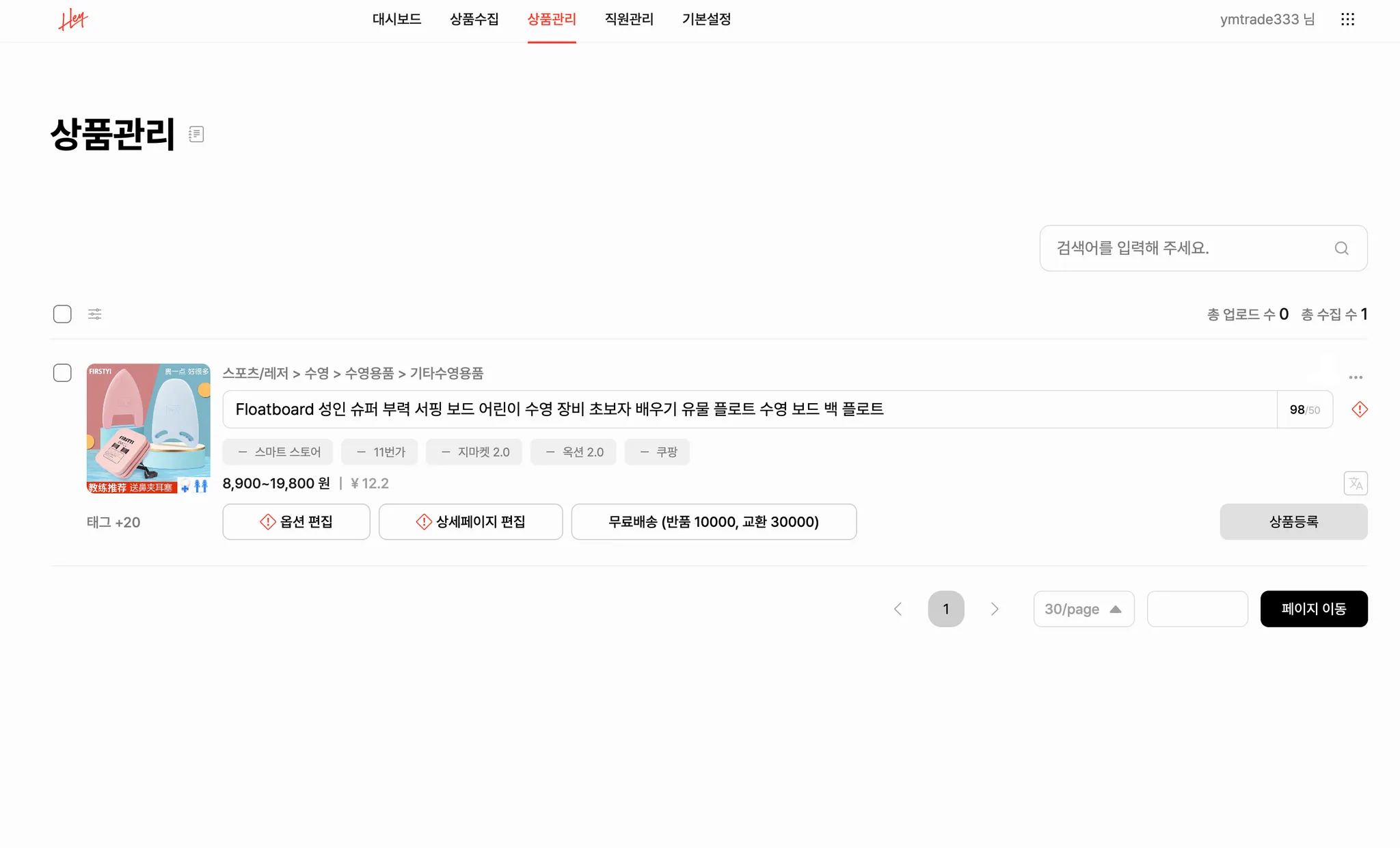Image resolution: width=1400 pixels, height=848 pixels.
Task: Go to previous page arrow
Action: pos(898,609)
